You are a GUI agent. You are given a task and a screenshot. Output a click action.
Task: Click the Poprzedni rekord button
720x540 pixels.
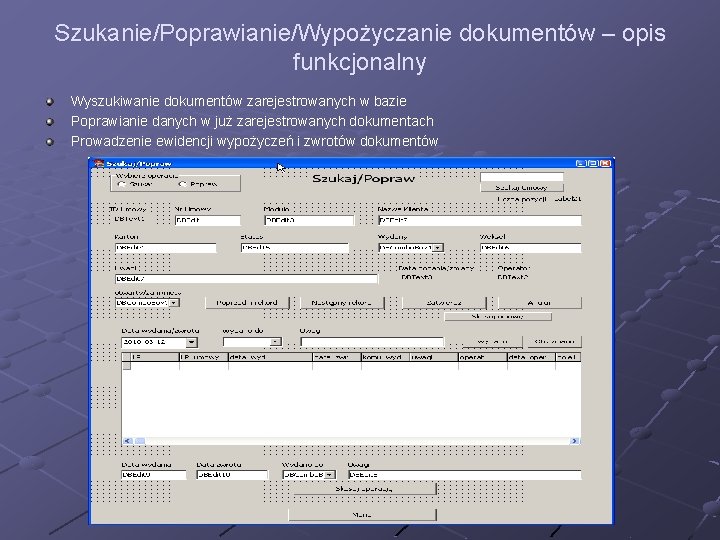pos(247,303)
